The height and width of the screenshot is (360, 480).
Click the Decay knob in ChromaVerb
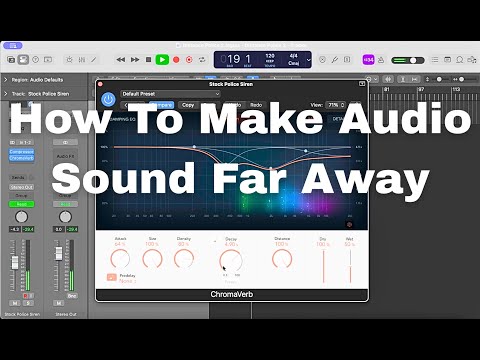(231, 261)
